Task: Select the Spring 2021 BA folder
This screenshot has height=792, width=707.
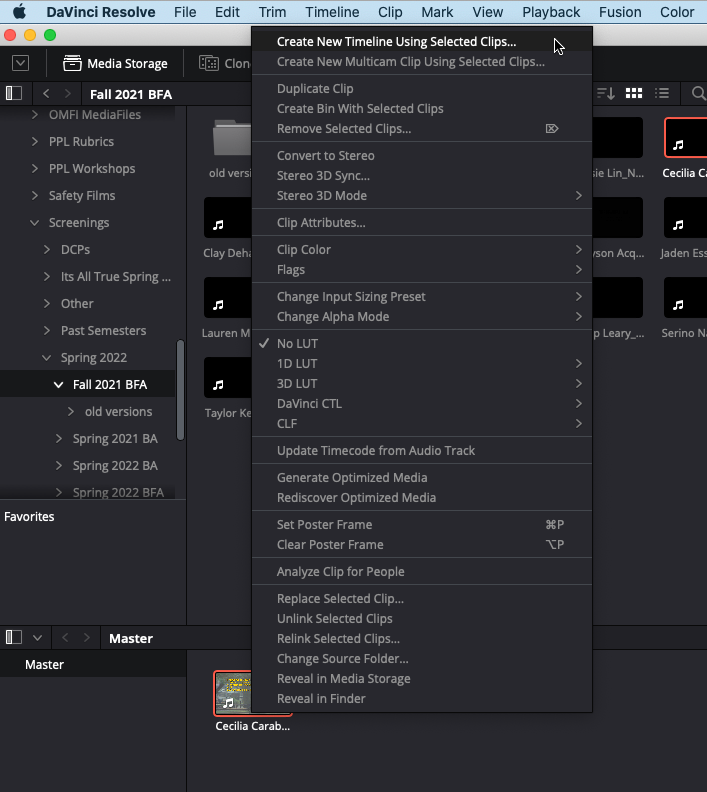Action: pos(115,438)
